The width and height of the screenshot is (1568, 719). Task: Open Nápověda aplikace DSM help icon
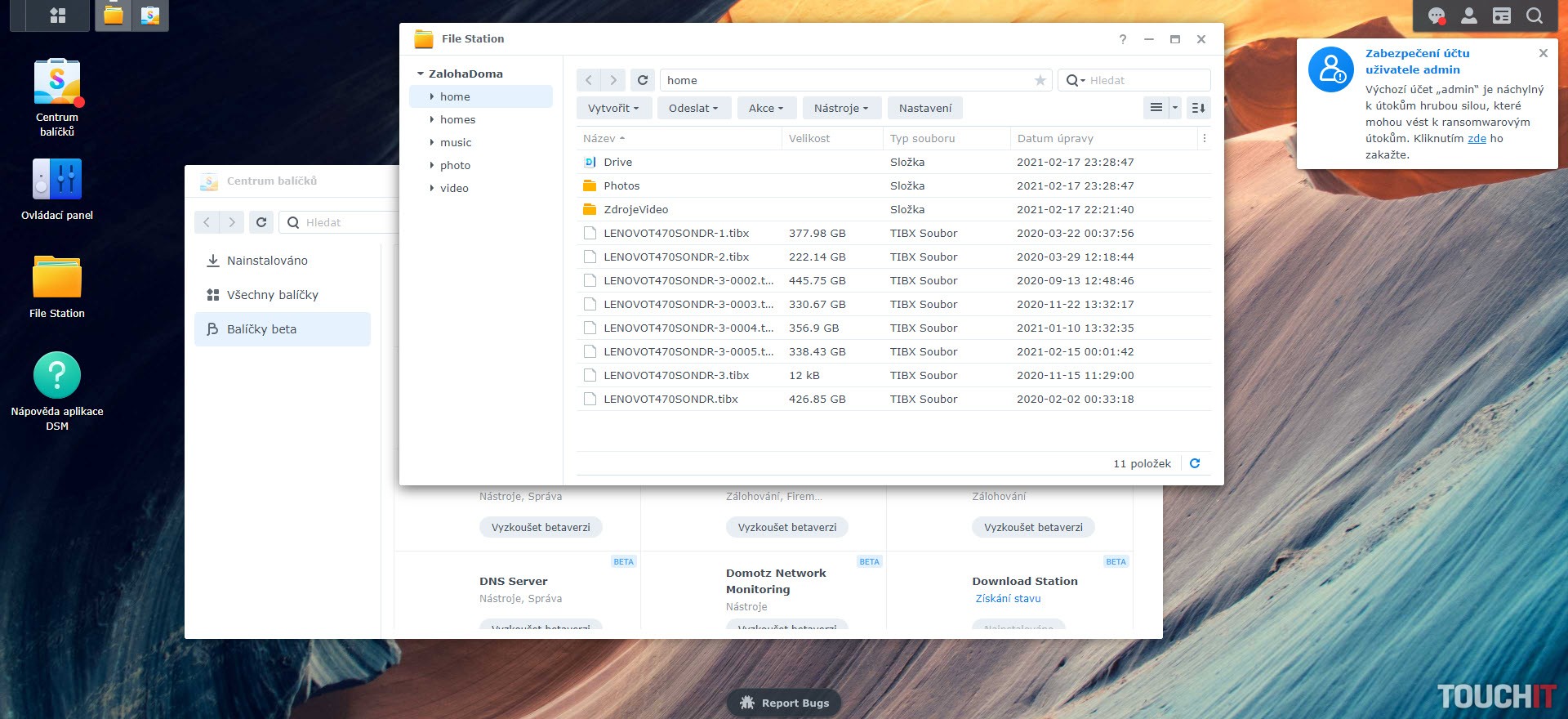[57, 376]
